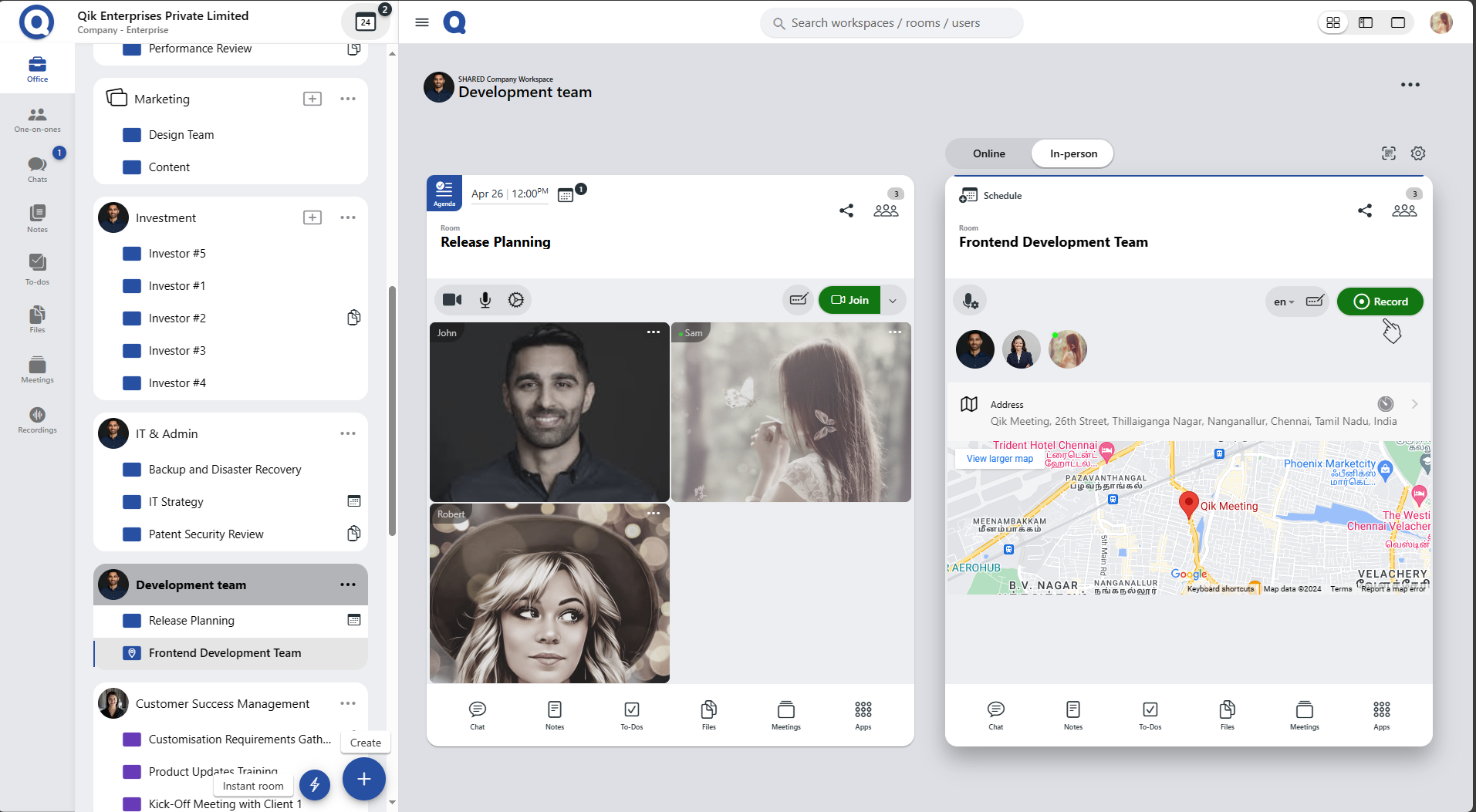Open the QR scan icon above the Schedule card
This screenshot has height=812, width=1476.
tap(1388, 153)
